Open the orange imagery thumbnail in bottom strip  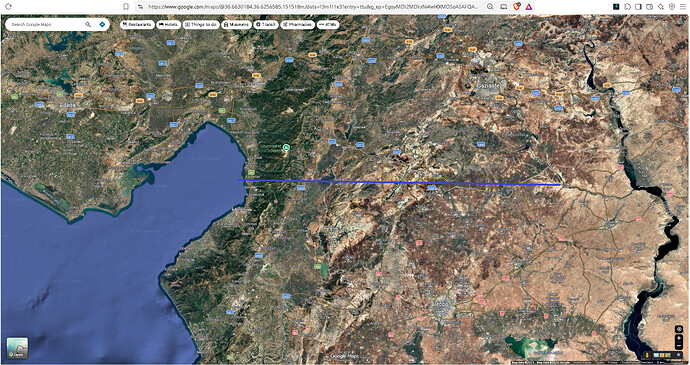tap(662, 355)
